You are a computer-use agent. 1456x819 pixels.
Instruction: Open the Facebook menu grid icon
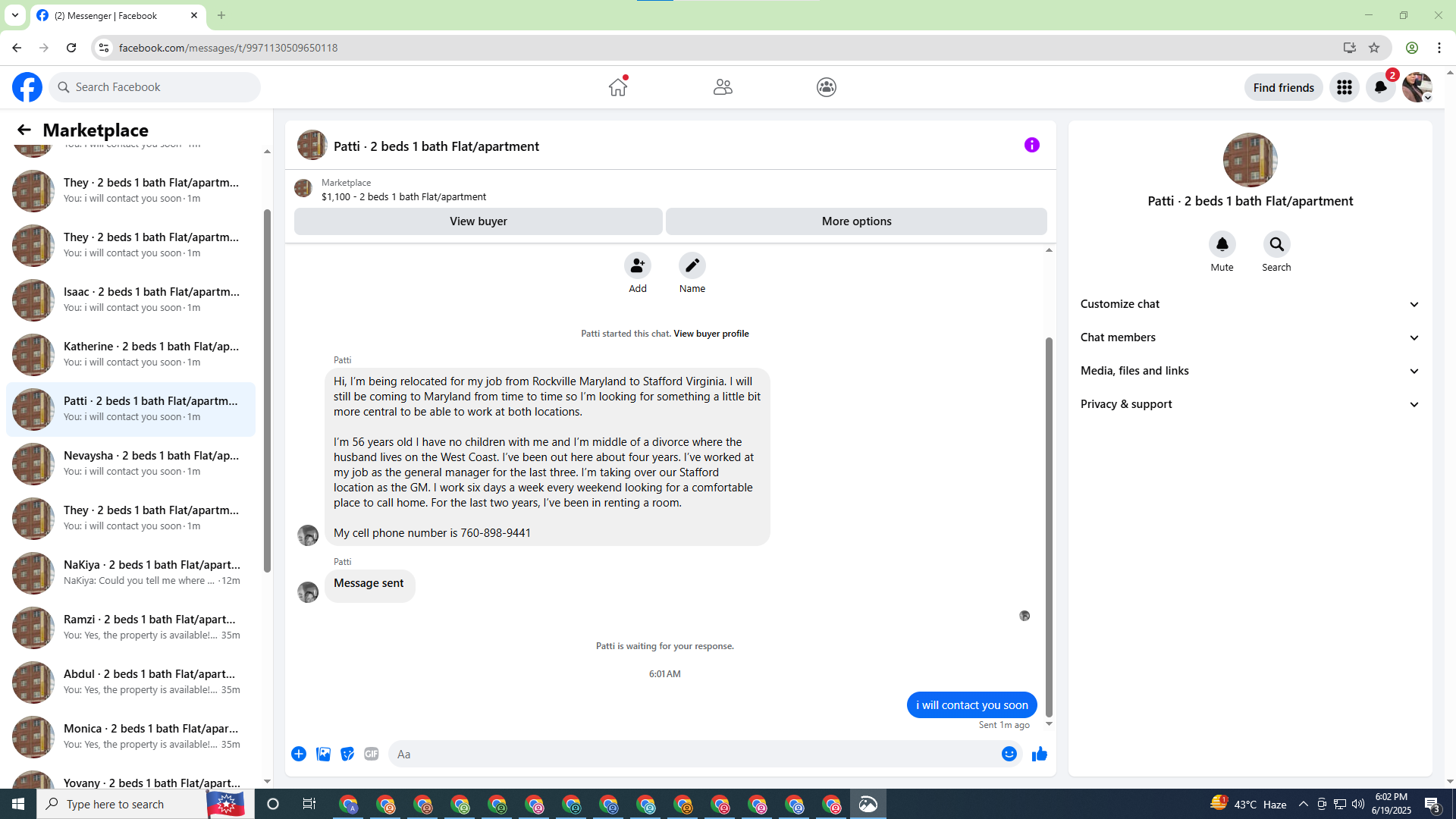pos(1345,87)
